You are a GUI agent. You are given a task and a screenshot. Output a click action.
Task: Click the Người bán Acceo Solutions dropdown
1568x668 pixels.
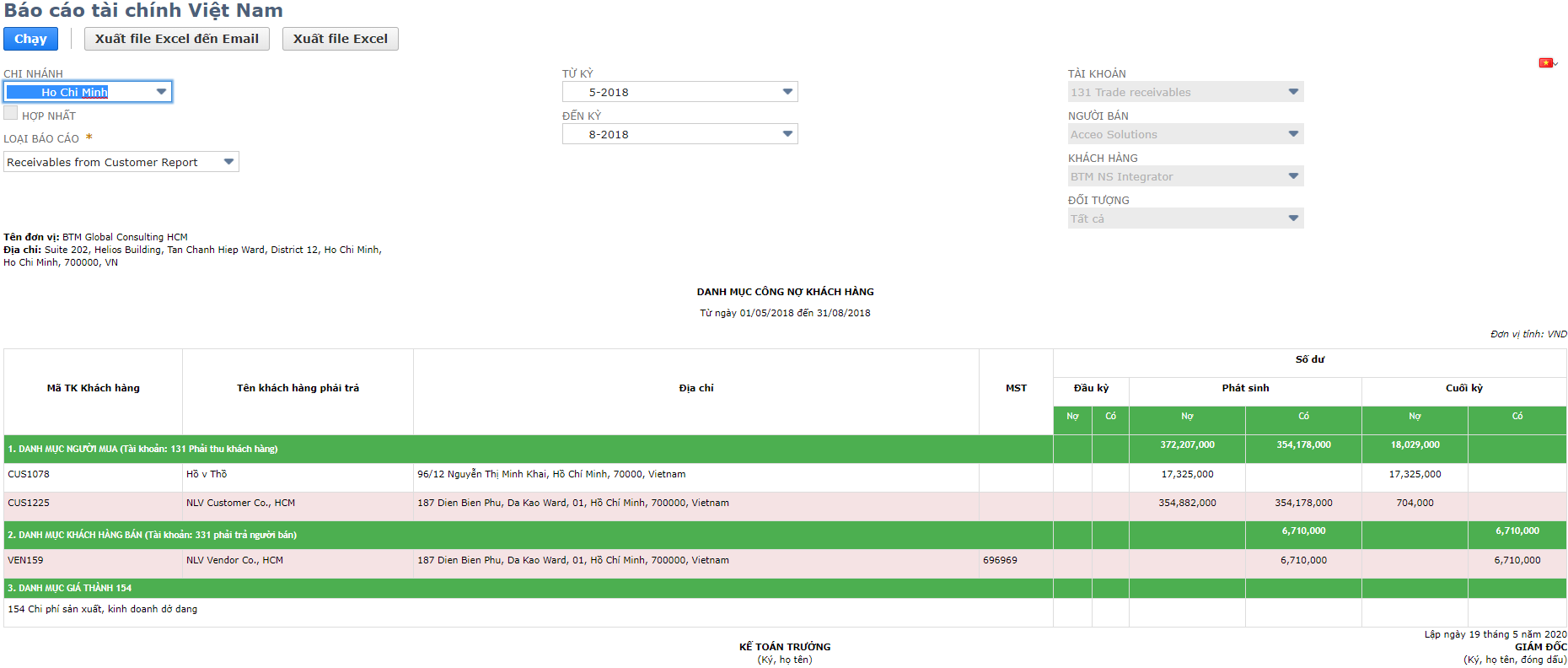[1184, 134]
